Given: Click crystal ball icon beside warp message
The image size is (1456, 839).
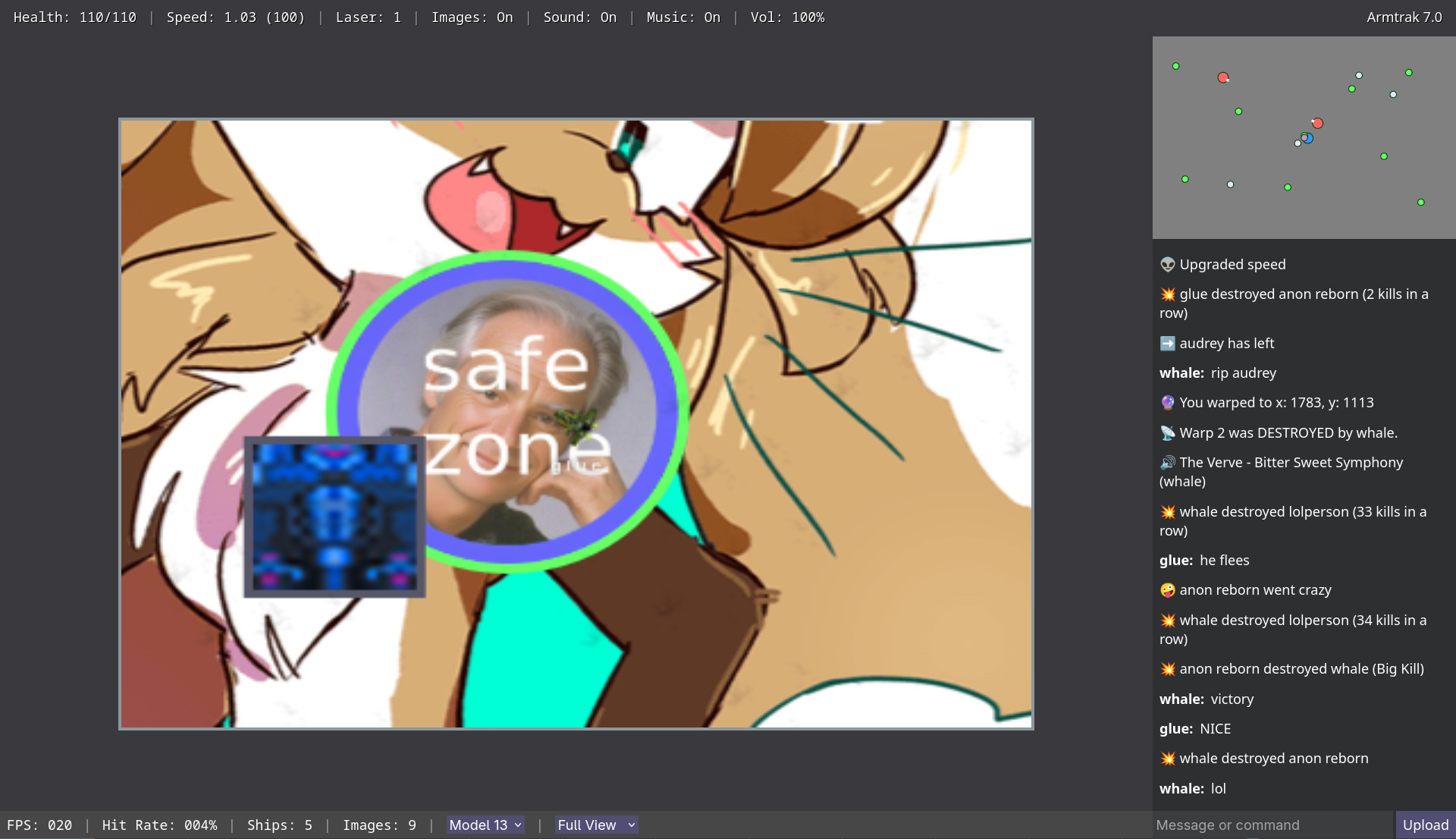Looking at the screenshot, I should pos(1167,403).
